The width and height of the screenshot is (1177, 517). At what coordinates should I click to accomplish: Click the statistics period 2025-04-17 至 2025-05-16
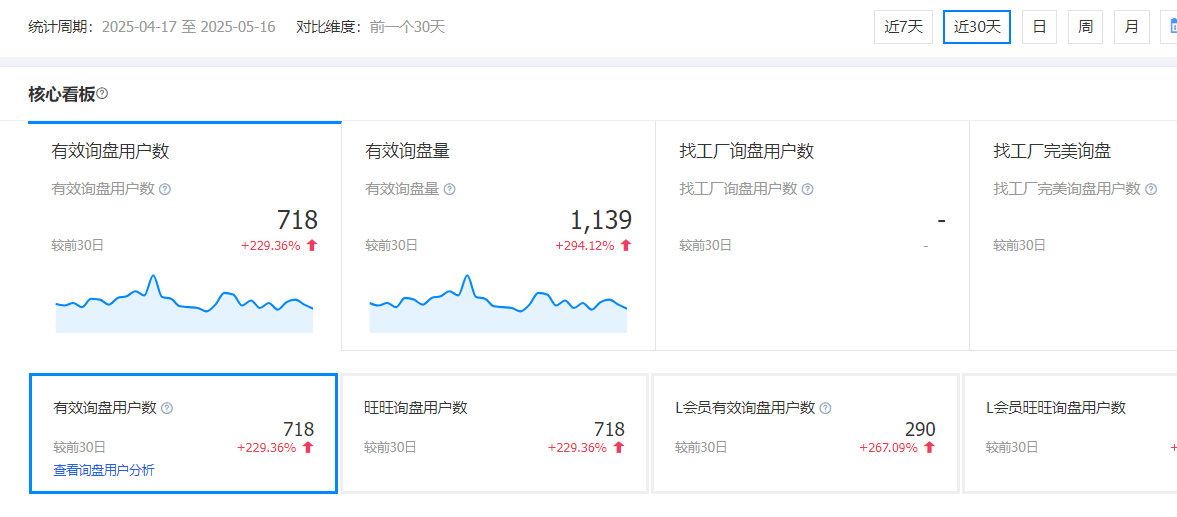tap(188, 27)
